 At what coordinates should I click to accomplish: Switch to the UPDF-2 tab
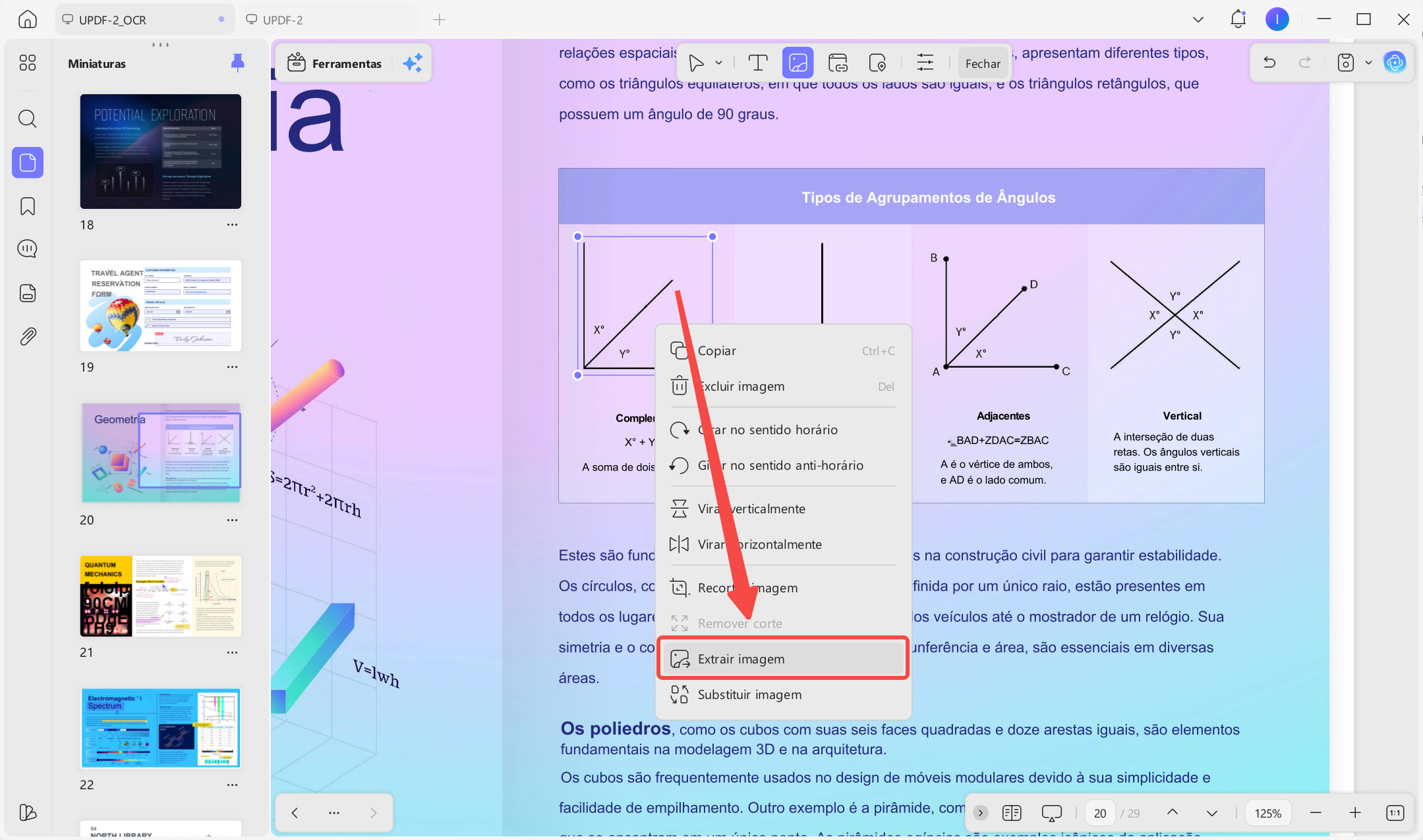point(329,20)
